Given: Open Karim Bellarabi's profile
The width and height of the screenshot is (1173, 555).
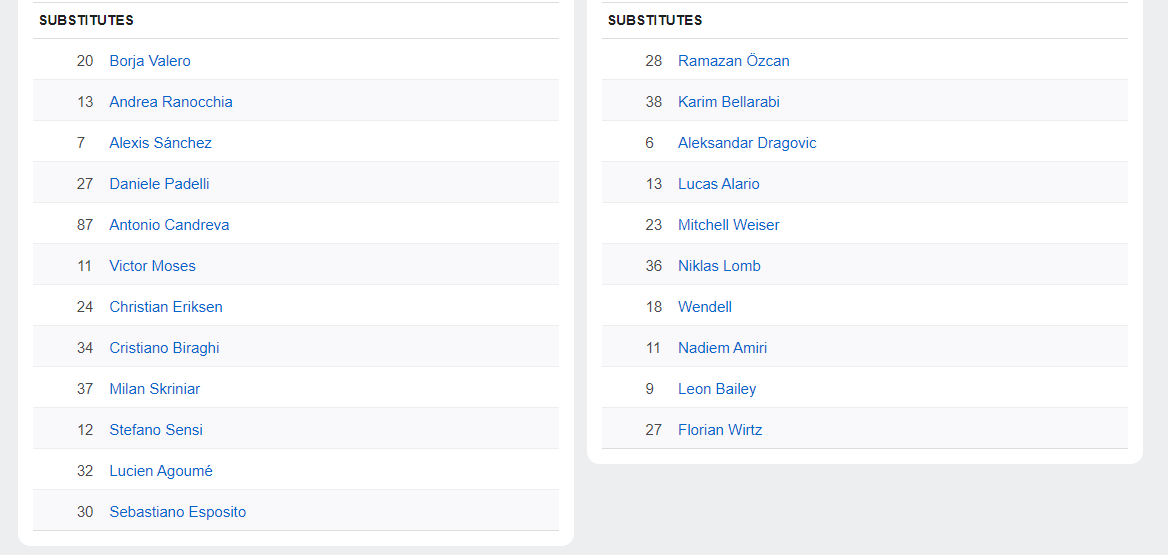Looking at the screenshot, I should 728,102.
